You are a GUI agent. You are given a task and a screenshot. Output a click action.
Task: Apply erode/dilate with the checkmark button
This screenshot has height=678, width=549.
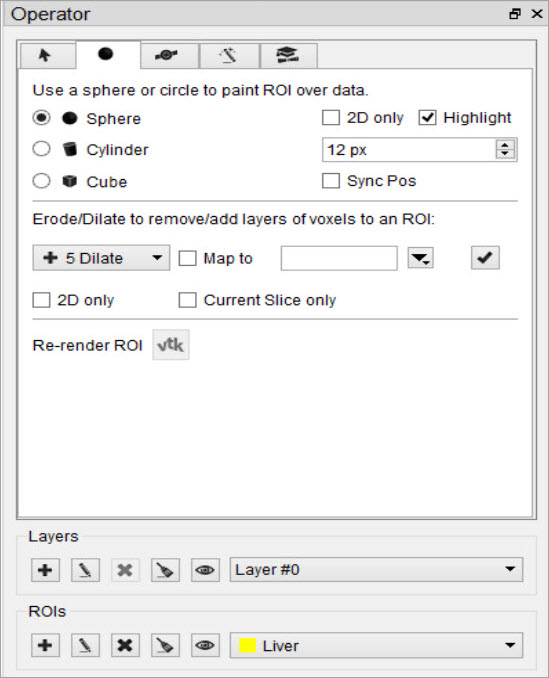485,258
